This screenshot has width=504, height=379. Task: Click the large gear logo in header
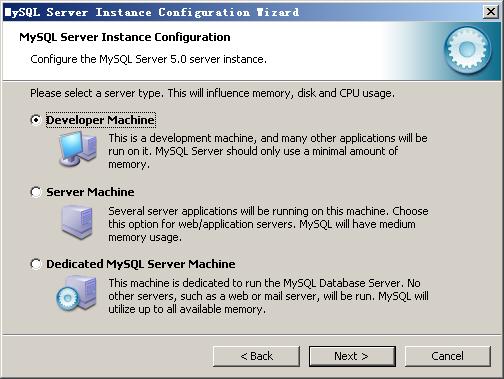pyautogui.click(x=468, y=50)
